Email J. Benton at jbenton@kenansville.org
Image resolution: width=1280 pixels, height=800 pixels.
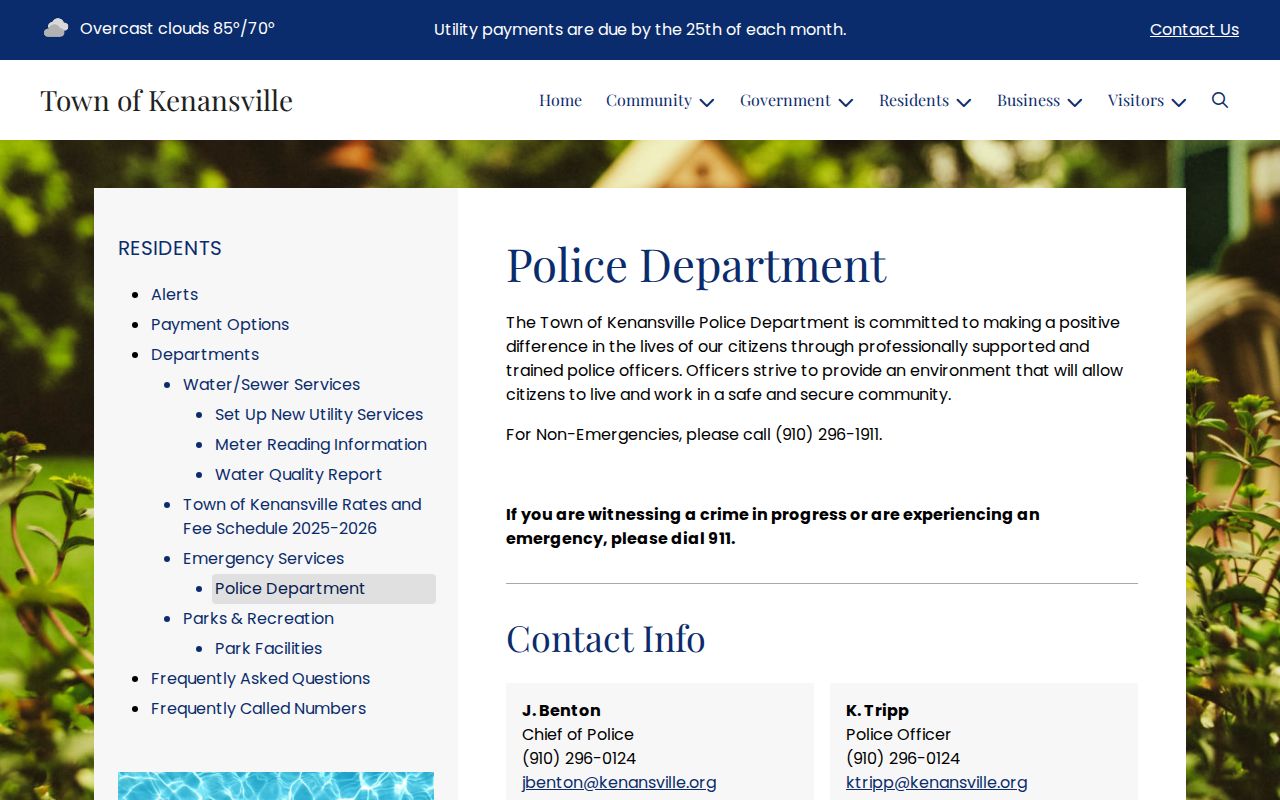pyautogui.click(x=619, y=782)
